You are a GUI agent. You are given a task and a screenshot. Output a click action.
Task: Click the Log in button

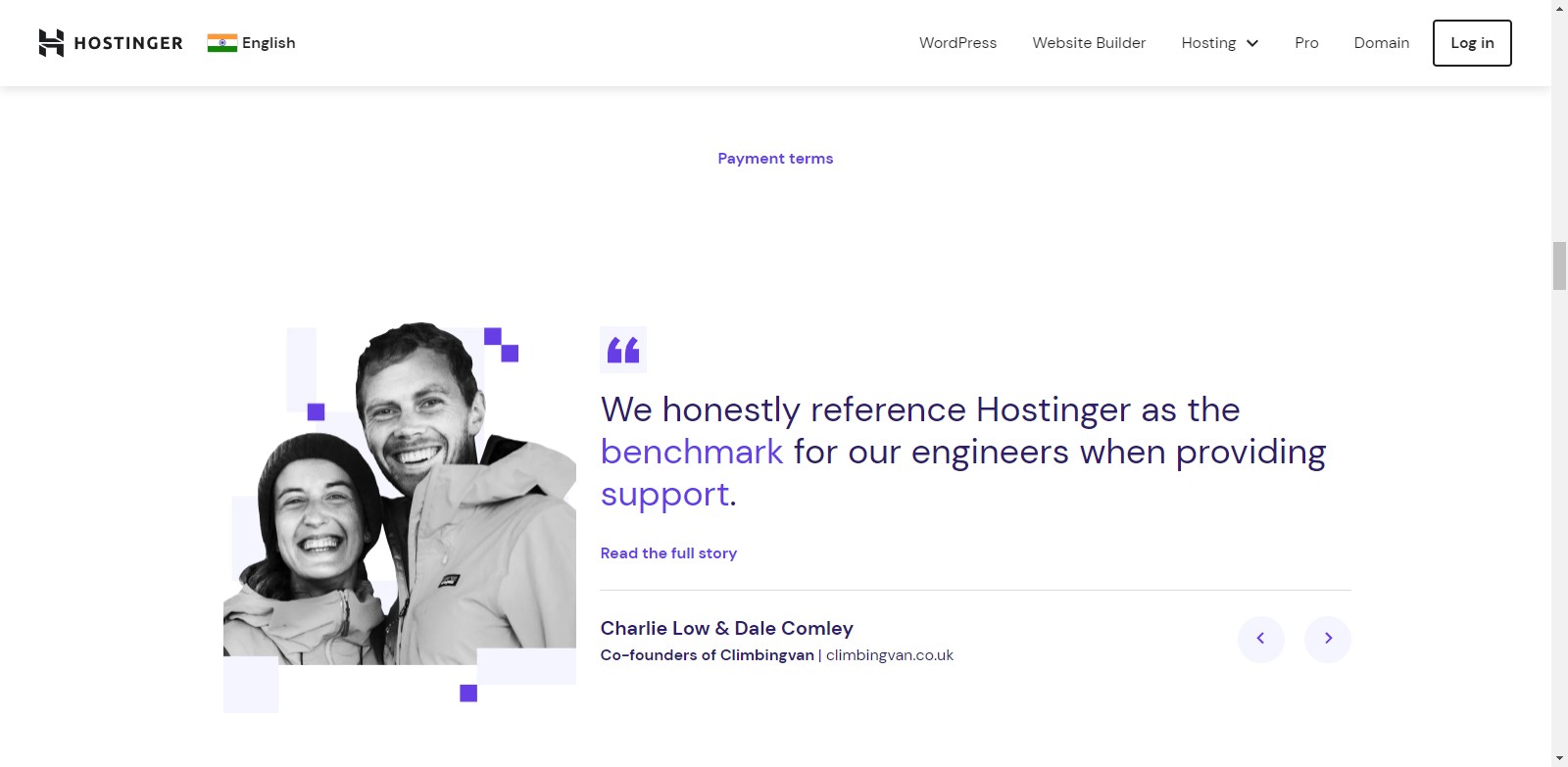click(x=1472, y=43)
